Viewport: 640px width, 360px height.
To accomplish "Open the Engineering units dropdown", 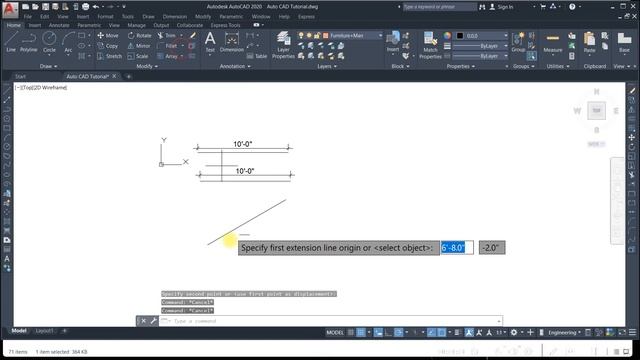I will (x=564, y=332).
